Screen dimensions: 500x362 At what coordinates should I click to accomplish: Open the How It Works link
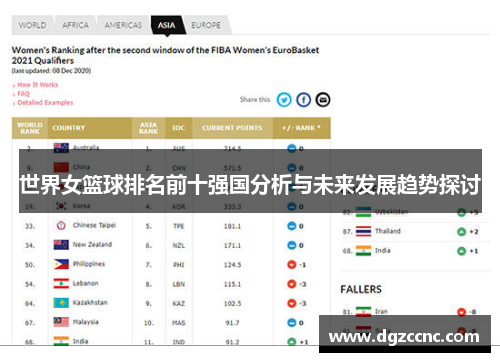38,85
